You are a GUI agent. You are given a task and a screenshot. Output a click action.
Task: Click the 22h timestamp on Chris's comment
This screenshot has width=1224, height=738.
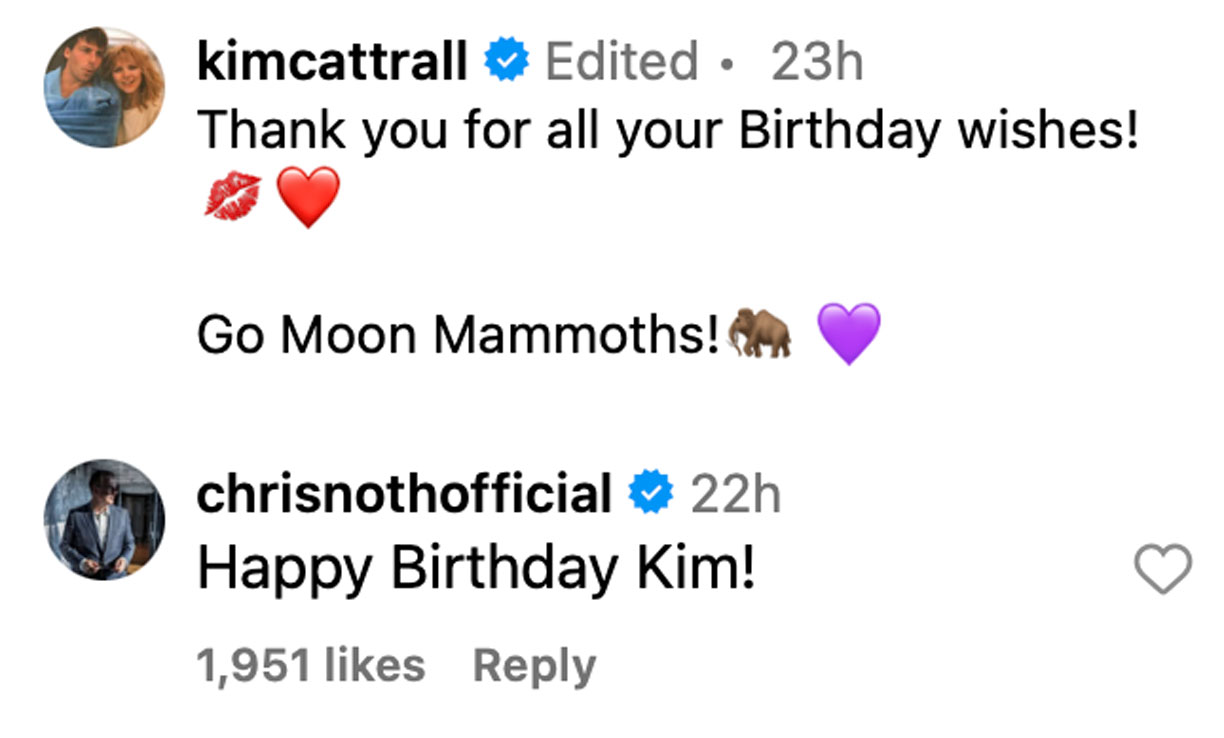coord(735,495)
